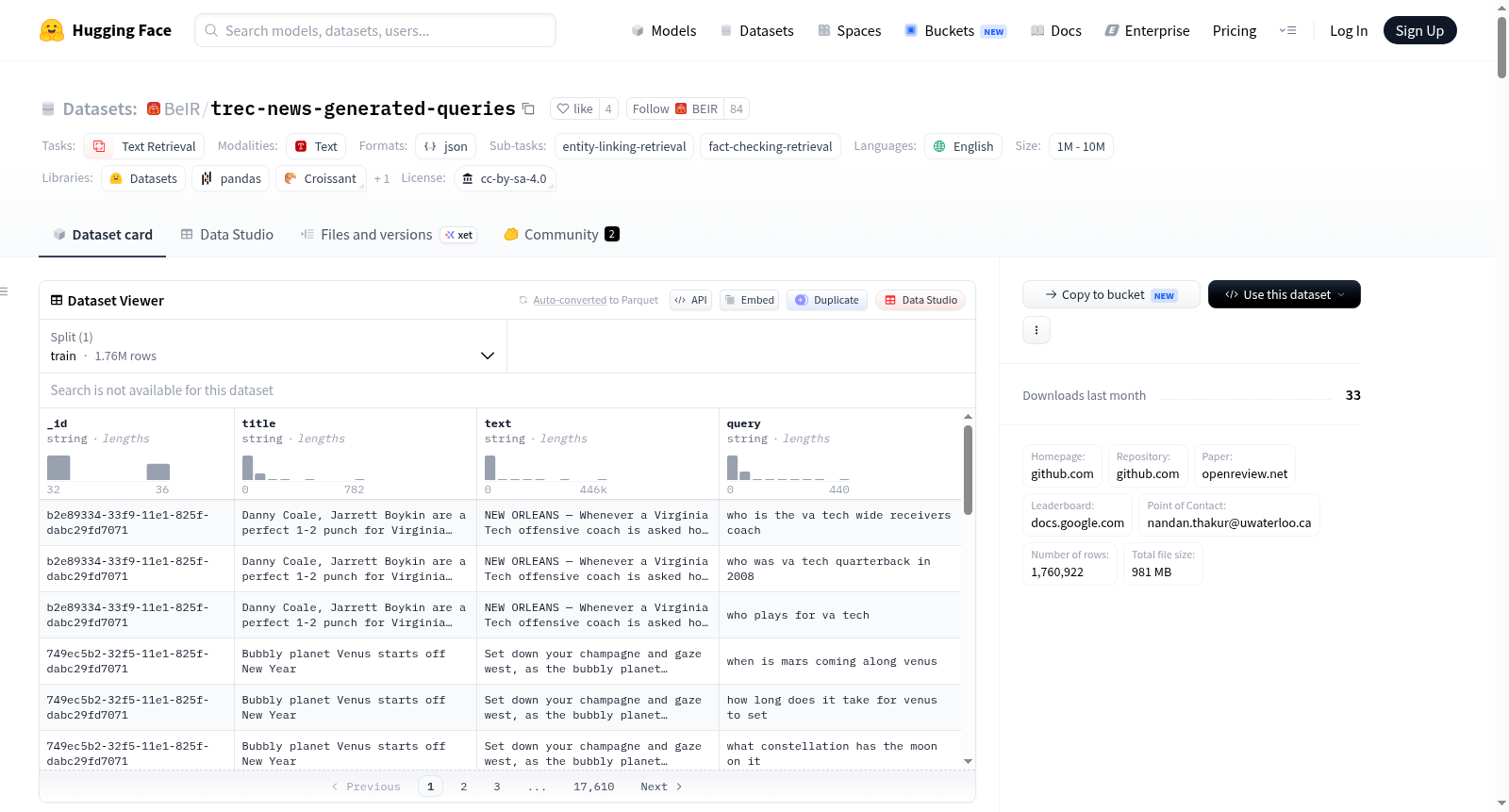Image resolution: width=1509 pixels, height=812 pixels.
Task: Click the Duplicate button
Action: coord(827,300)
